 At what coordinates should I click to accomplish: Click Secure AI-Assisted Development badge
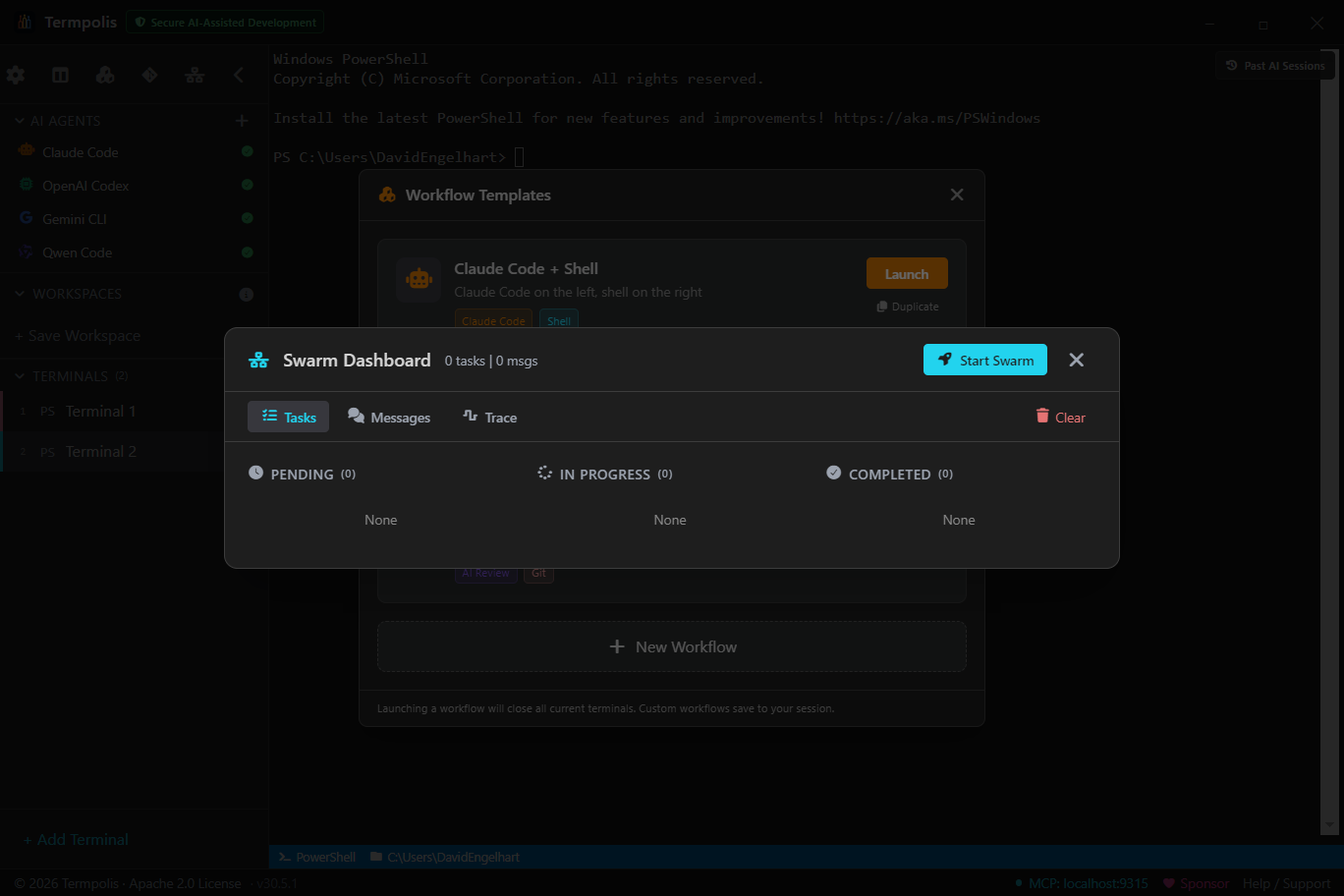[225, 22]
